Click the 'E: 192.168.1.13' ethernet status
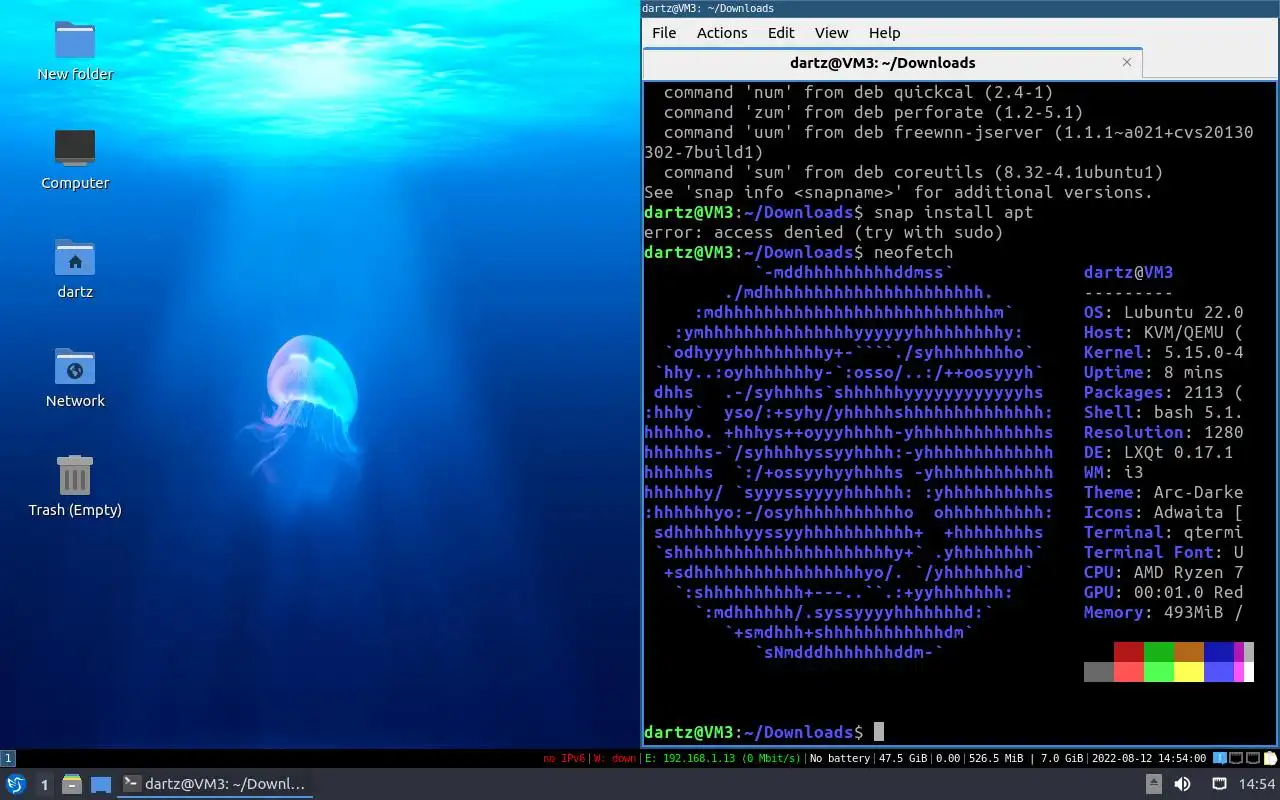This screenshot has width=1280, height=800. coord(723,758)
